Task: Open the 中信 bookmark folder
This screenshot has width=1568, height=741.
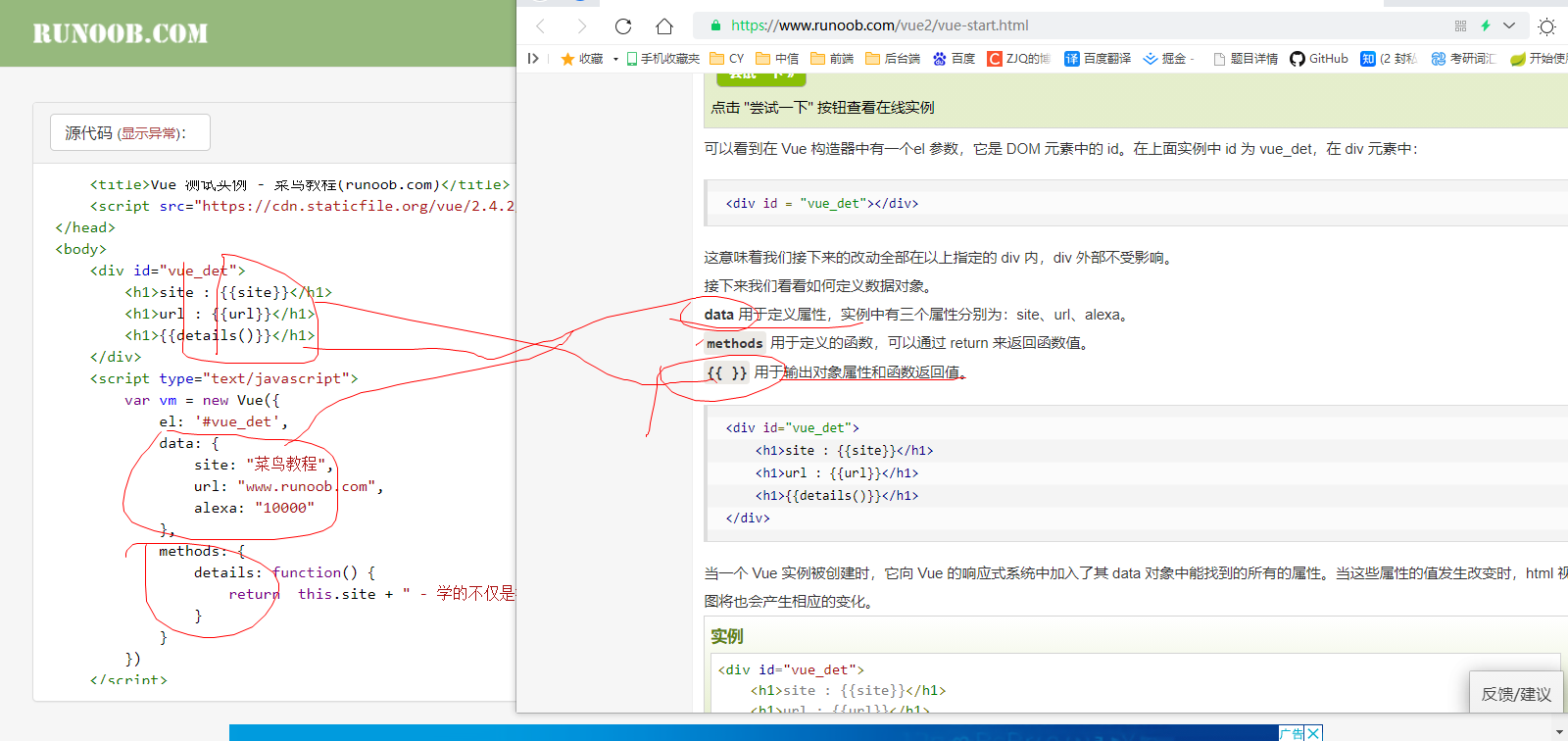Action: 777,59
